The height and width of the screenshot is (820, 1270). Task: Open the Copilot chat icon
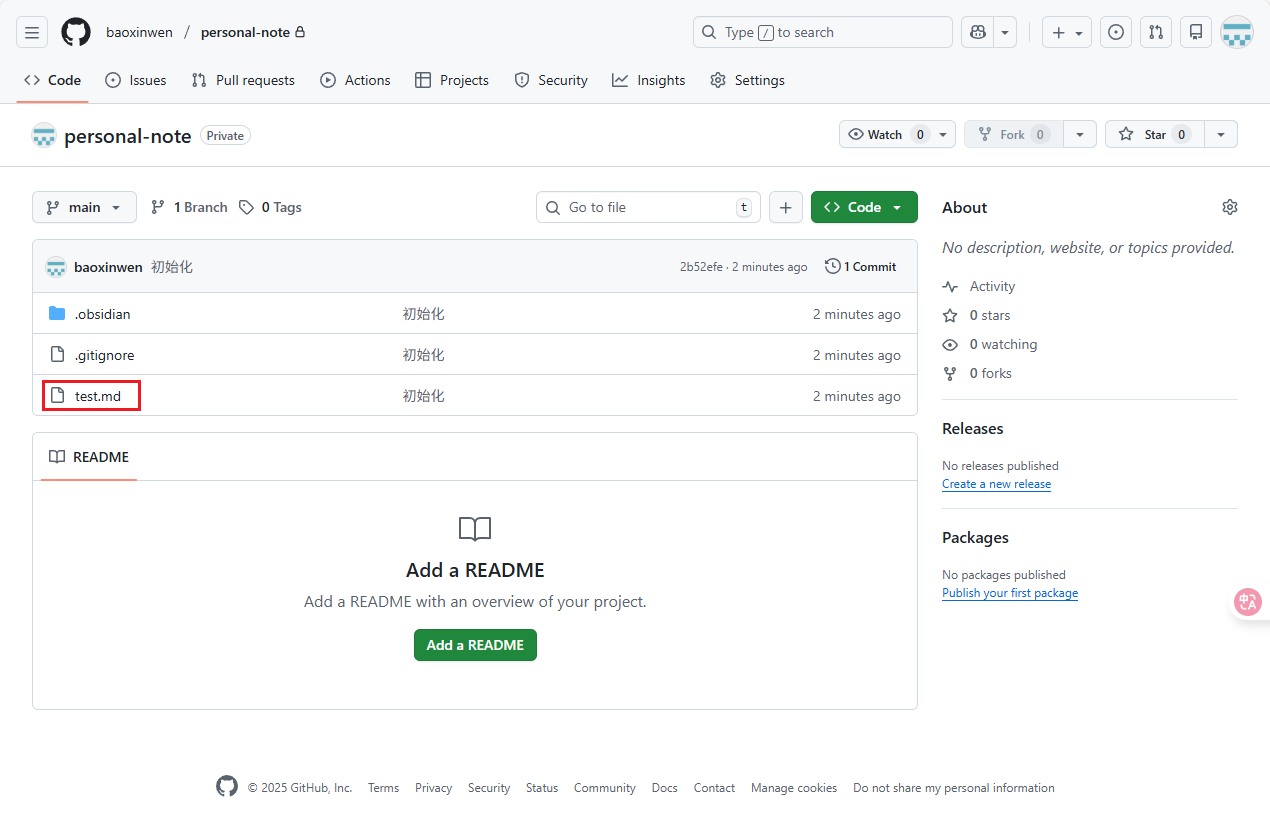(x=977, y=32)
